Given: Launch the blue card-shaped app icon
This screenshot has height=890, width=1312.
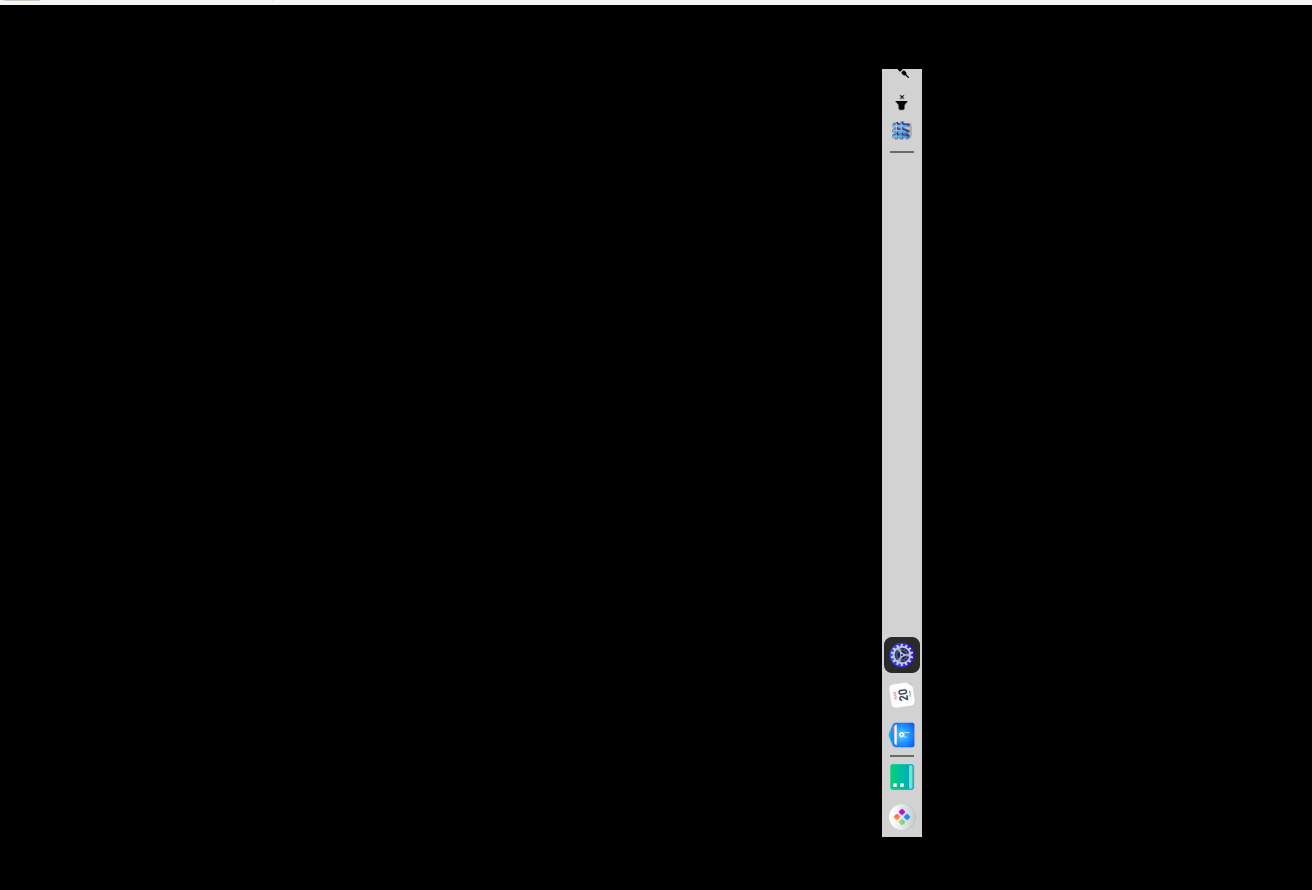Looking at the screenshot, I should point(901,735).
